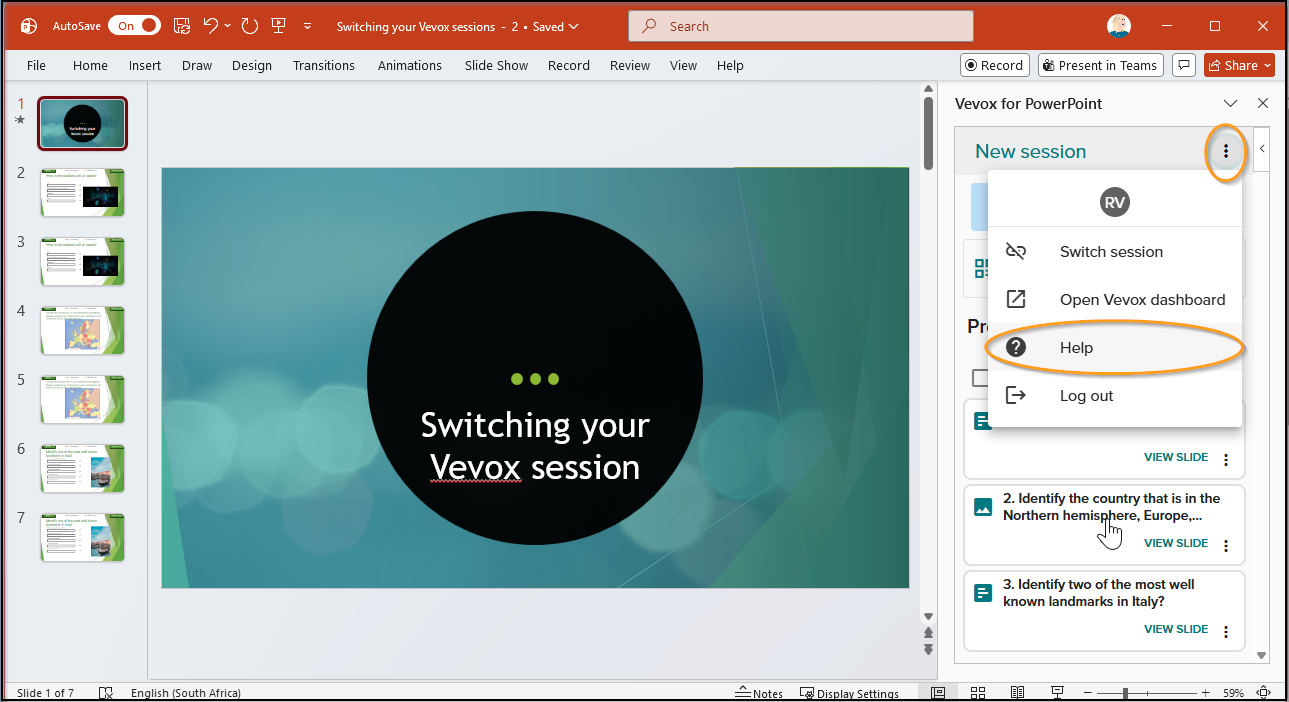The image size is (1289, 702).
Task: Open the Vevox three-dot session menu
Action: click(1226, 152)
